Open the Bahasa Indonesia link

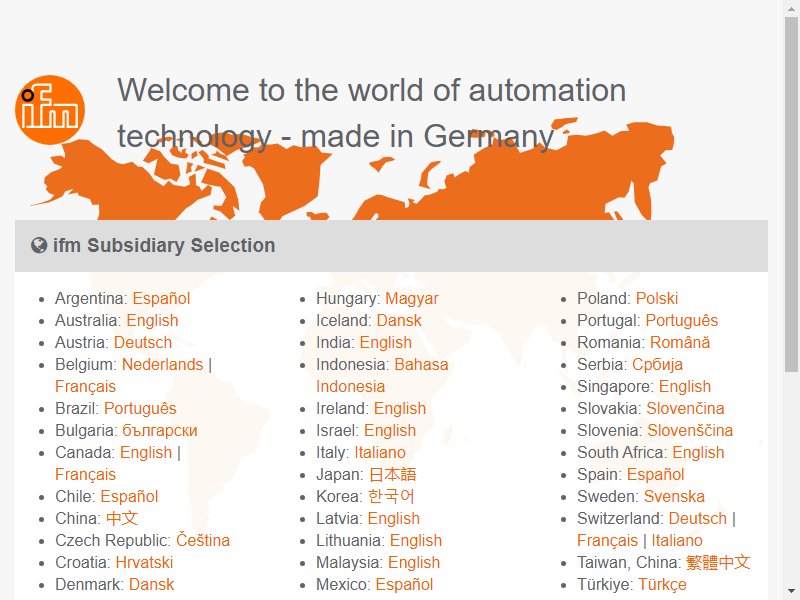click(382, 376)
